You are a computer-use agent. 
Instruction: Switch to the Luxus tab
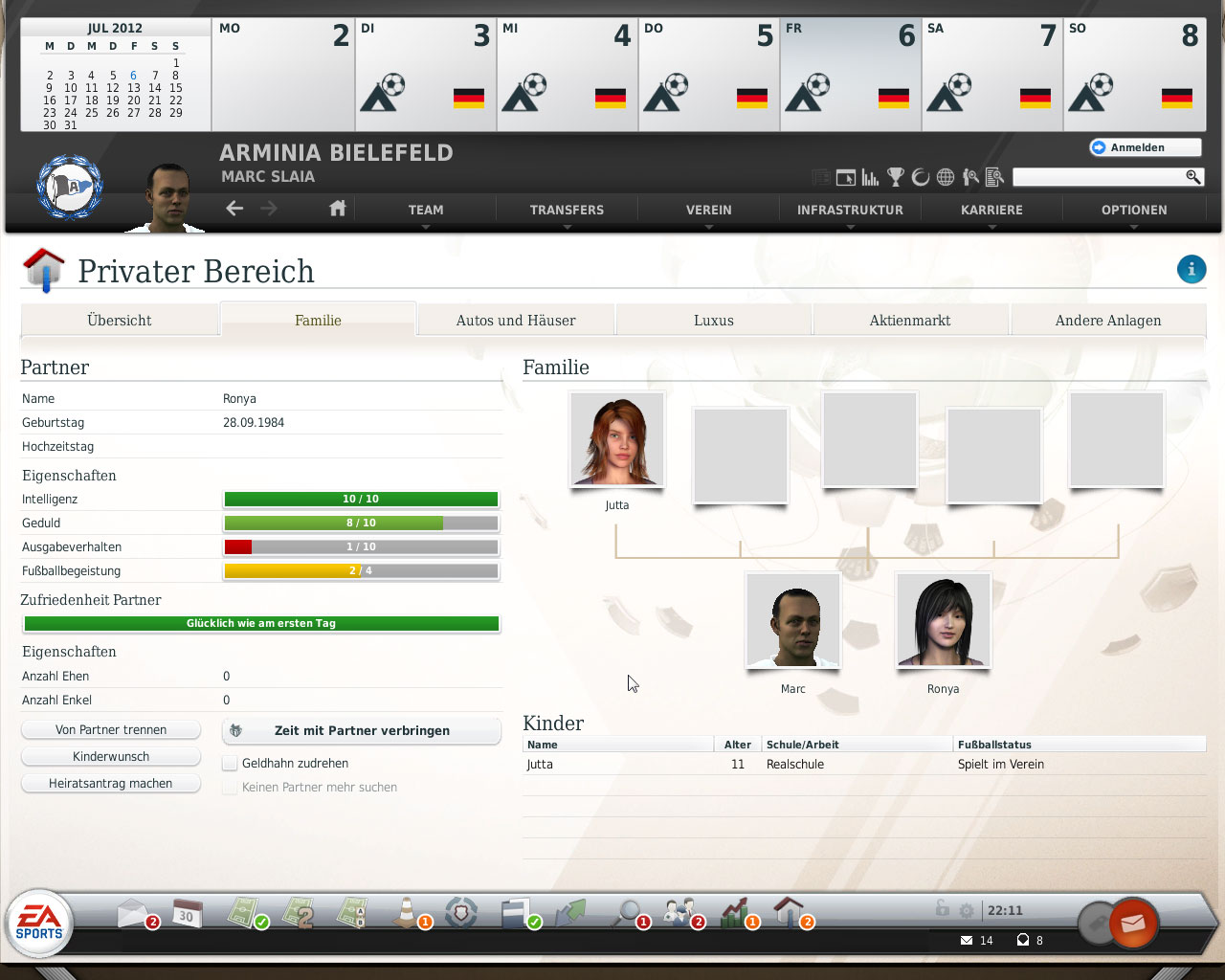coord(714,320)
